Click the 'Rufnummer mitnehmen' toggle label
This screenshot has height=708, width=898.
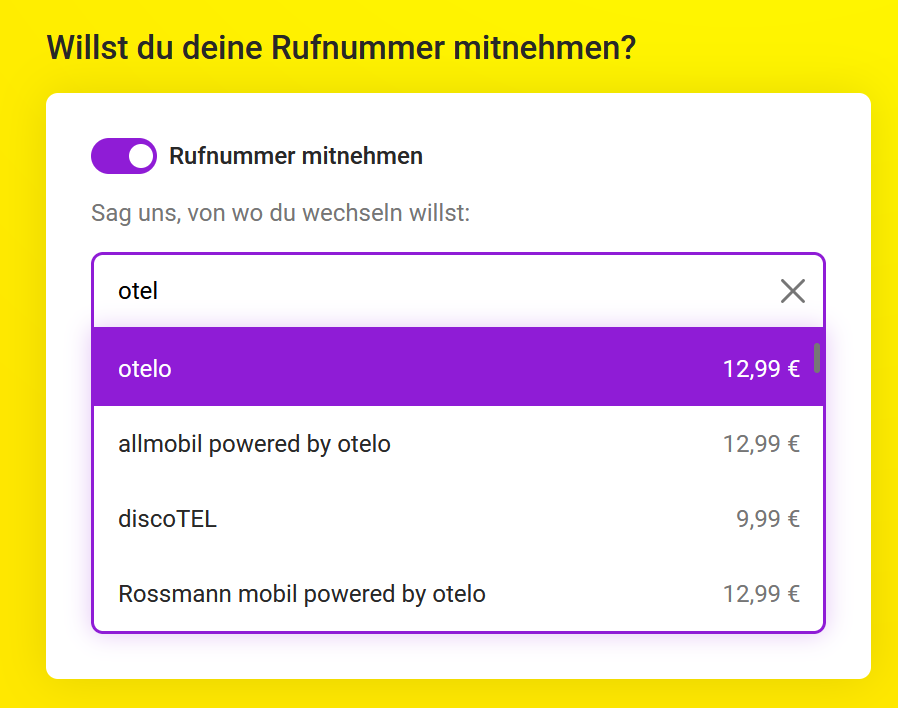pos(296,156)
